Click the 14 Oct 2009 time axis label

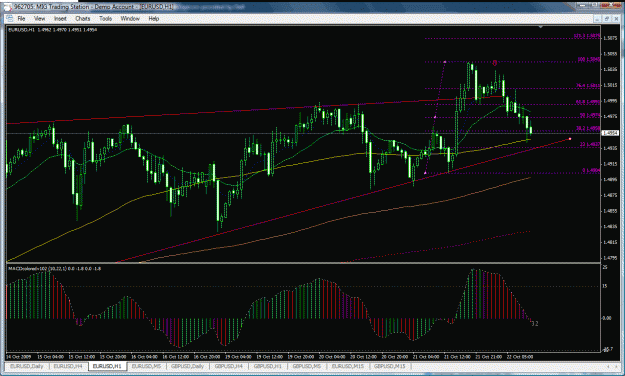point(19,356)
